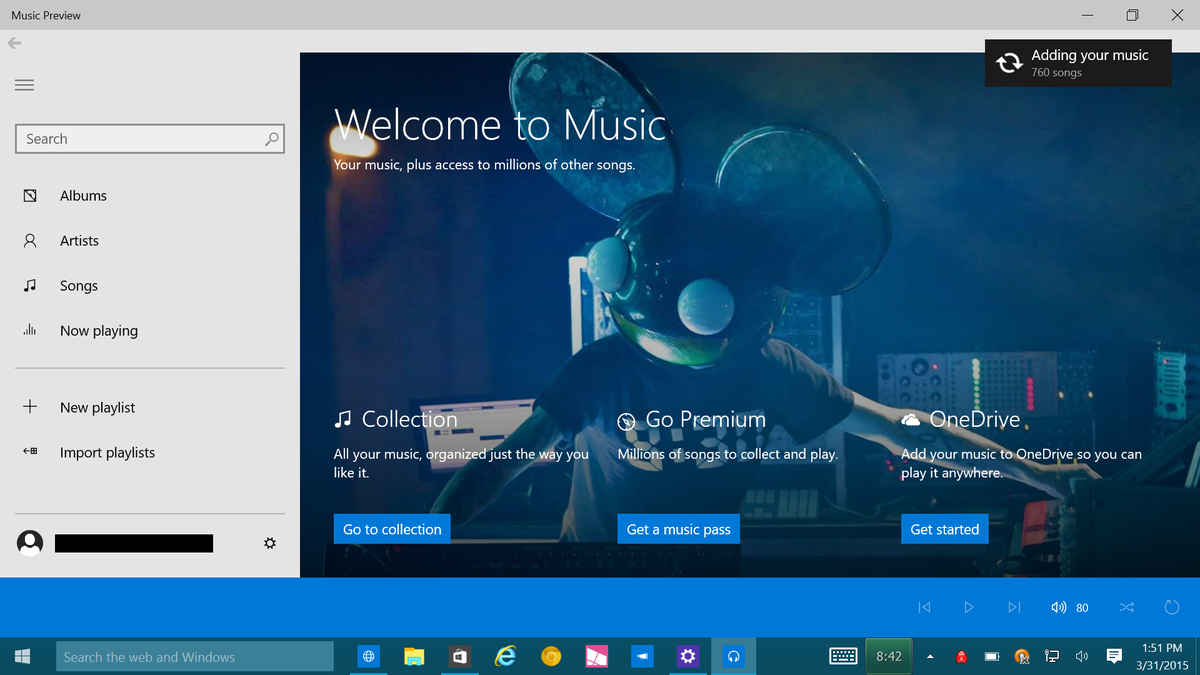Select Albums in the navigation pane
The width and height of the screenshot is (1200, 675).
(x=82, y=195)
